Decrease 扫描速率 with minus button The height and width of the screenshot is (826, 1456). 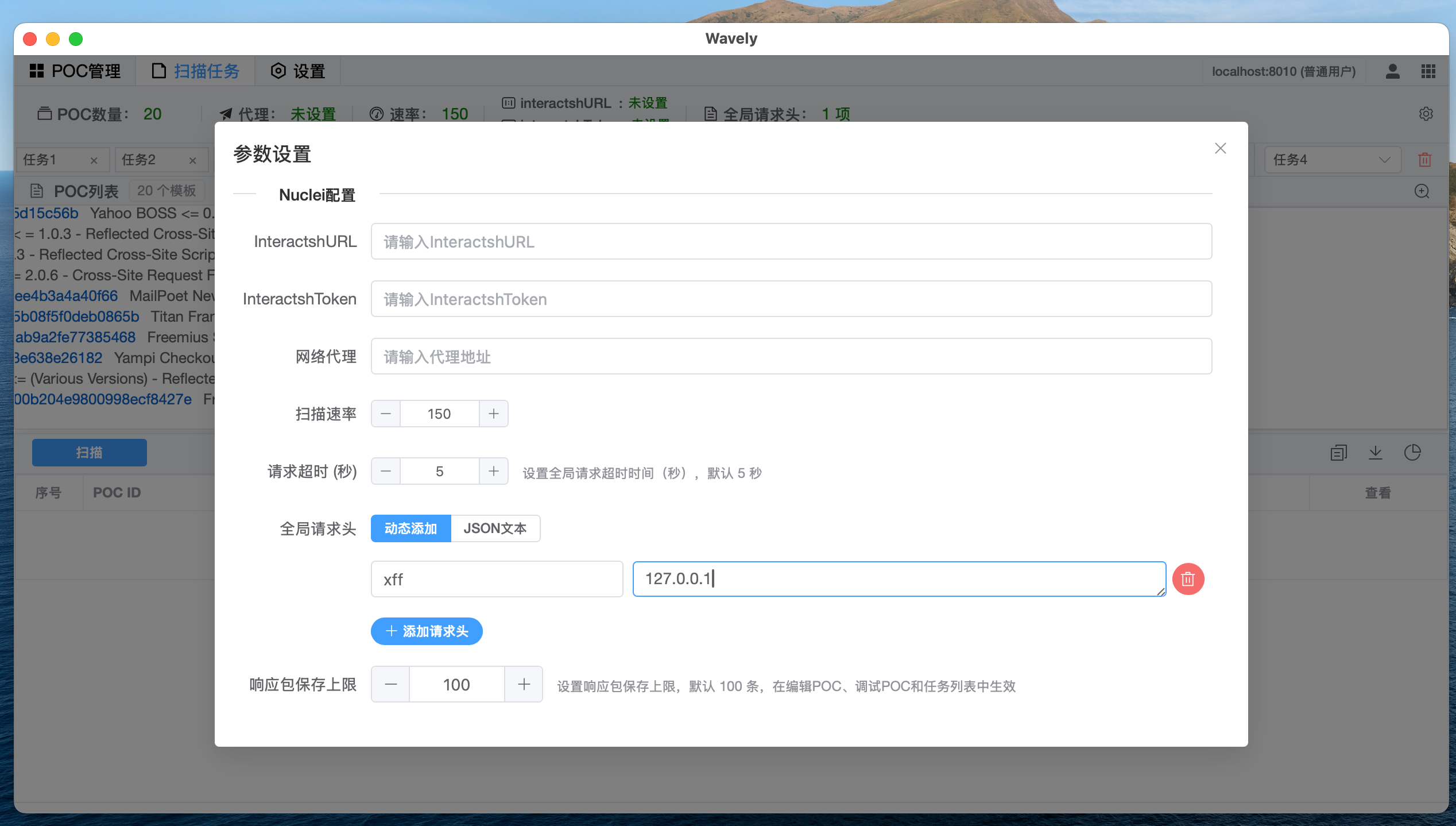click(386, 414)
